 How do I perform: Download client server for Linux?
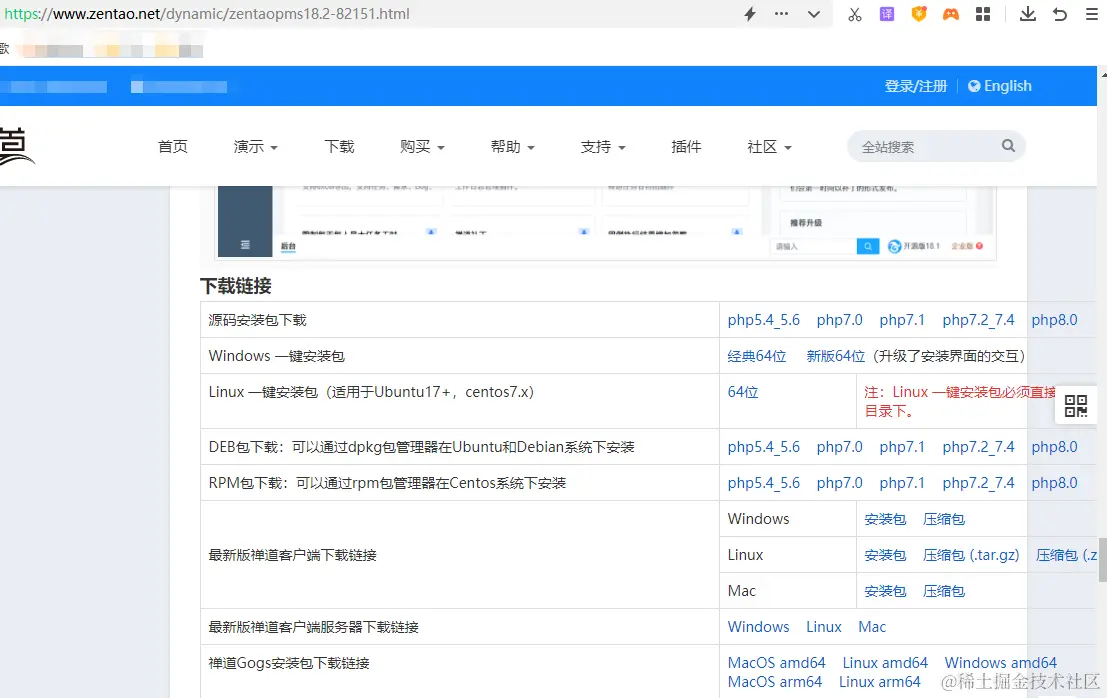pos(824,627)
